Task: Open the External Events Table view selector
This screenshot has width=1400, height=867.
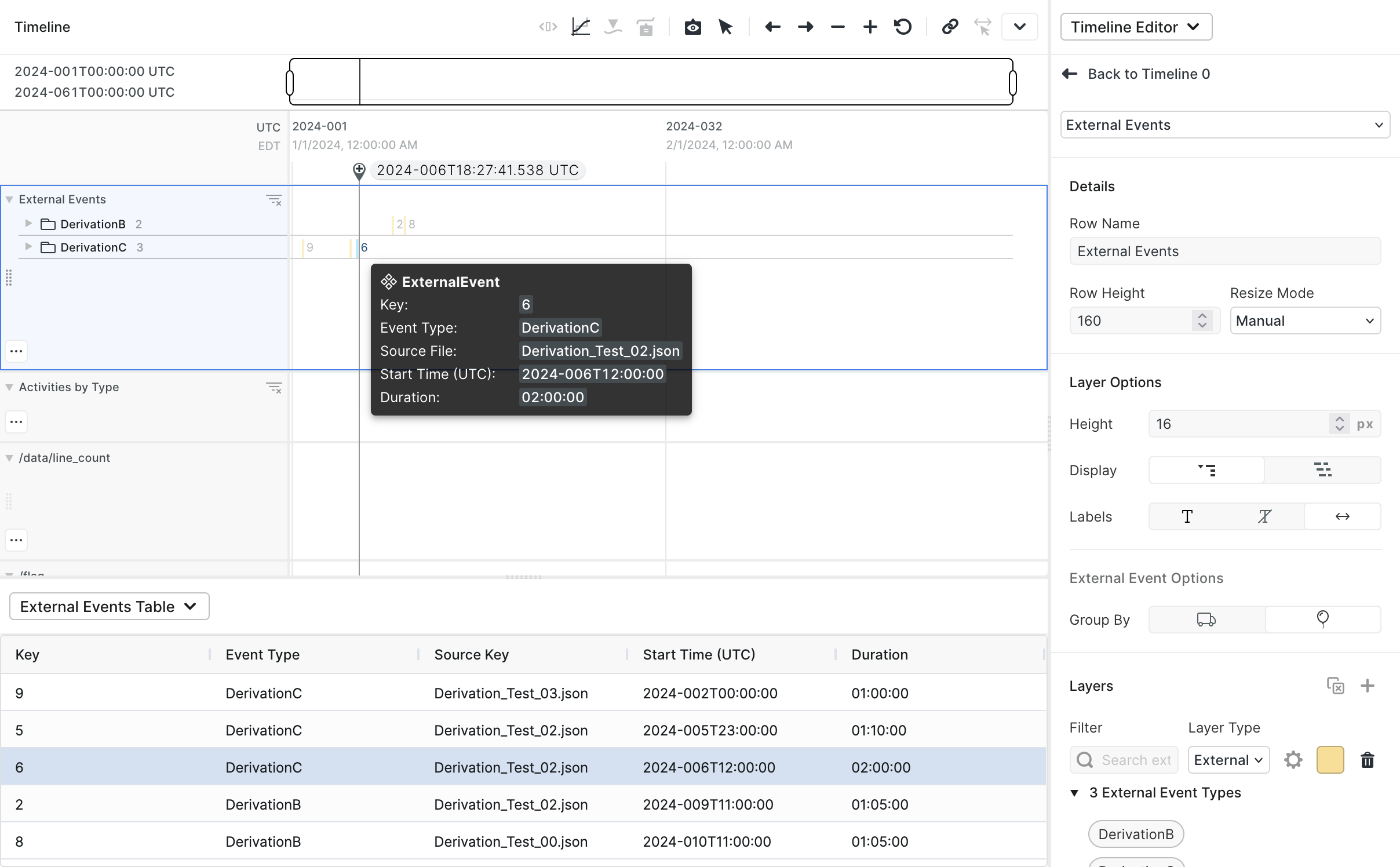Action: [109, 606]
